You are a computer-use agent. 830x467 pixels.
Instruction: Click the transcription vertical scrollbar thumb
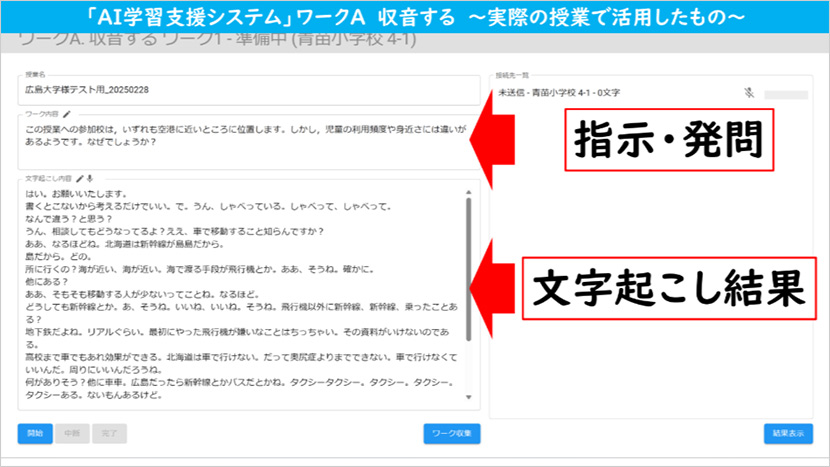coord(468,269)
